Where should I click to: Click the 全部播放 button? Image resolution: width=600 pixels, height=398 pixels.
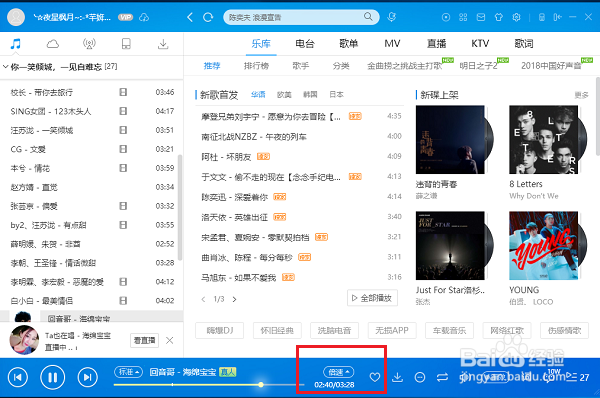click(372, 298)
